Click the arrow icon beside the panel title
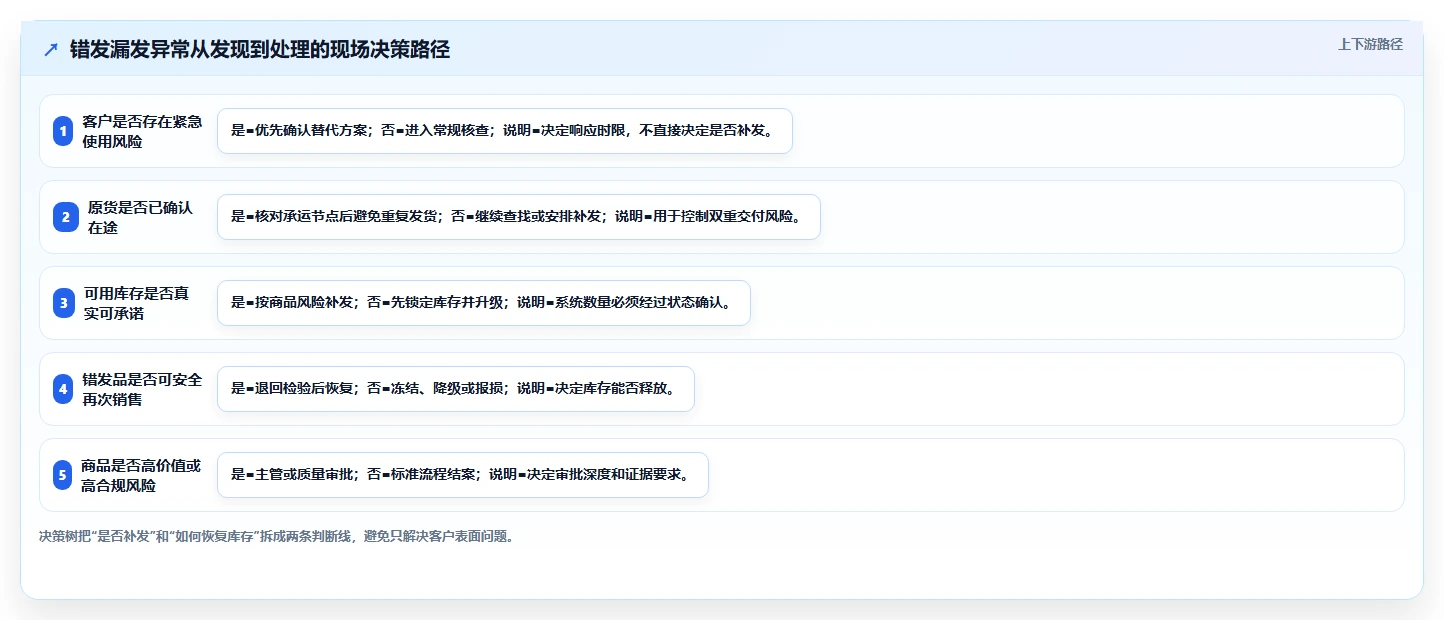This screenshot has height=620, width=1444. point(51,49)
